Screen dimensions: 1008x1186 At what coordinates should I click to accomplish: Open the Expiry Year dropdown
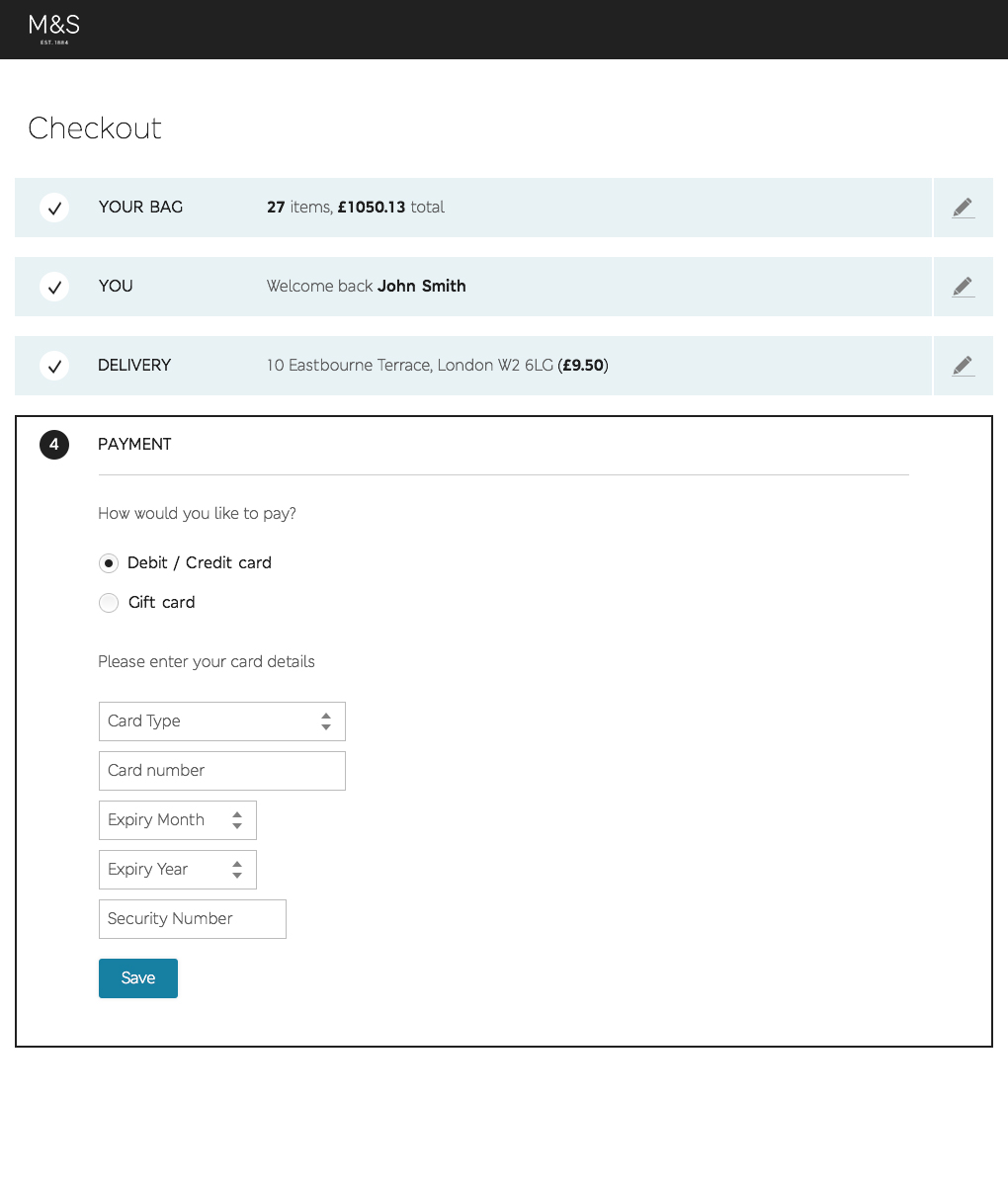click(178, 870)
